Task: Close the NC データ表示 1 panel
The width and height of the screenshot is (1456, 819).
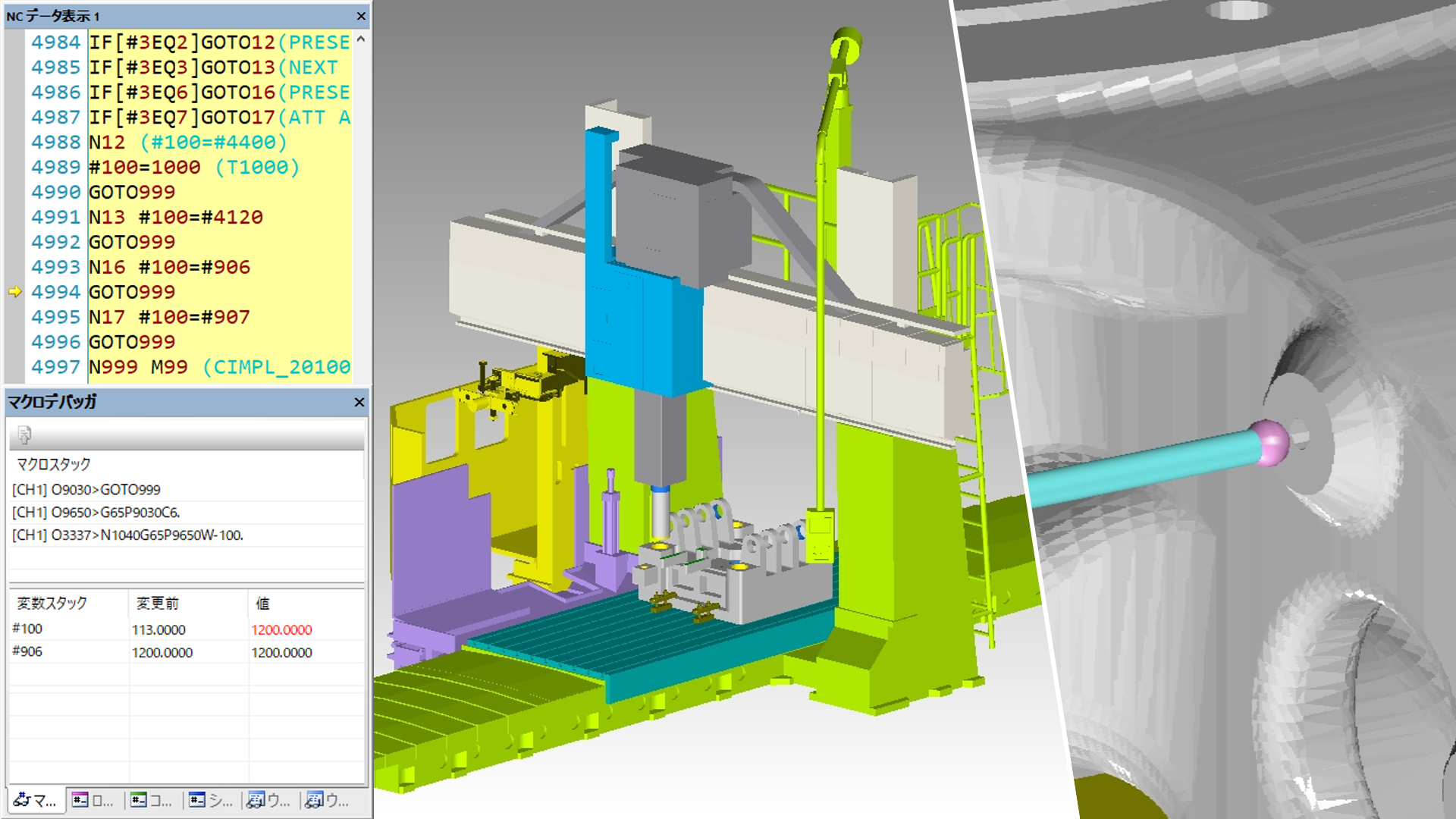Action: 361,16
